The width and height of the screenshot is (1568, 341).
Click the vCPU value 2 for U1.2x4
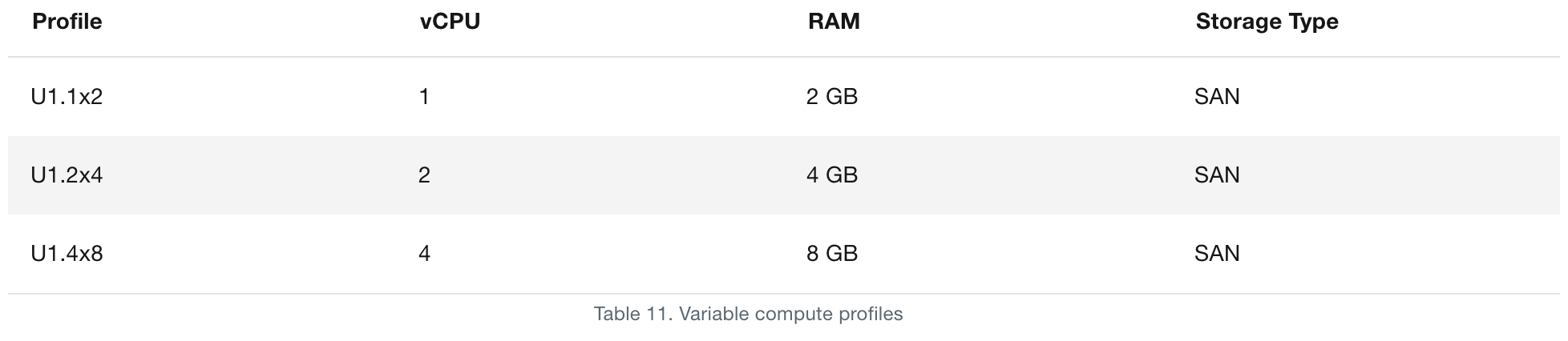[424, 175]
